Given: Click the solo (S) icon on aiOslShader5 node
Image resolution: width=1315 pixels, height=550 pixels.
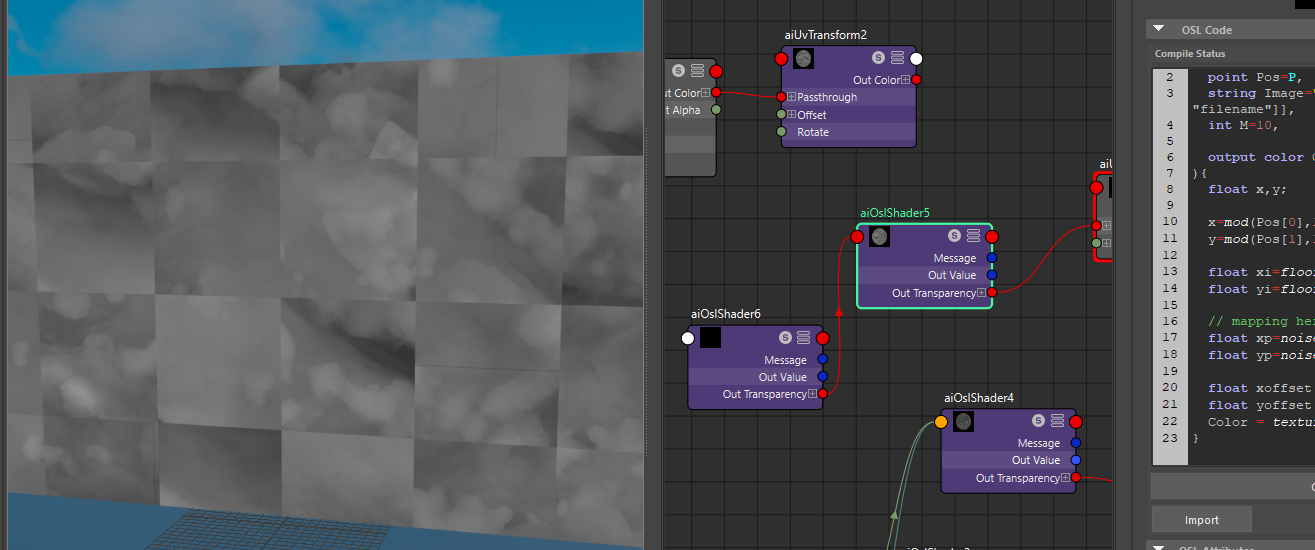Looking at the screenshot, I should [x=954, y=236].
